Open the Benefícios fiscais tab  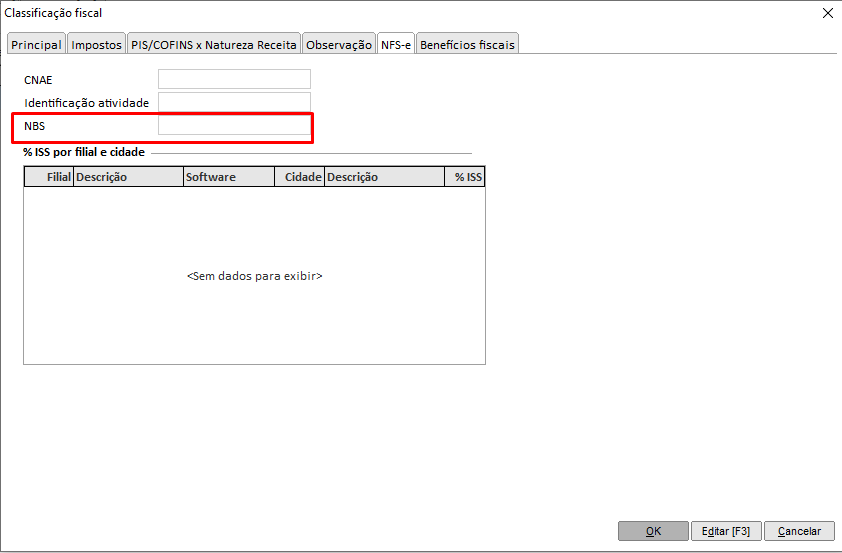click(467, 45)
